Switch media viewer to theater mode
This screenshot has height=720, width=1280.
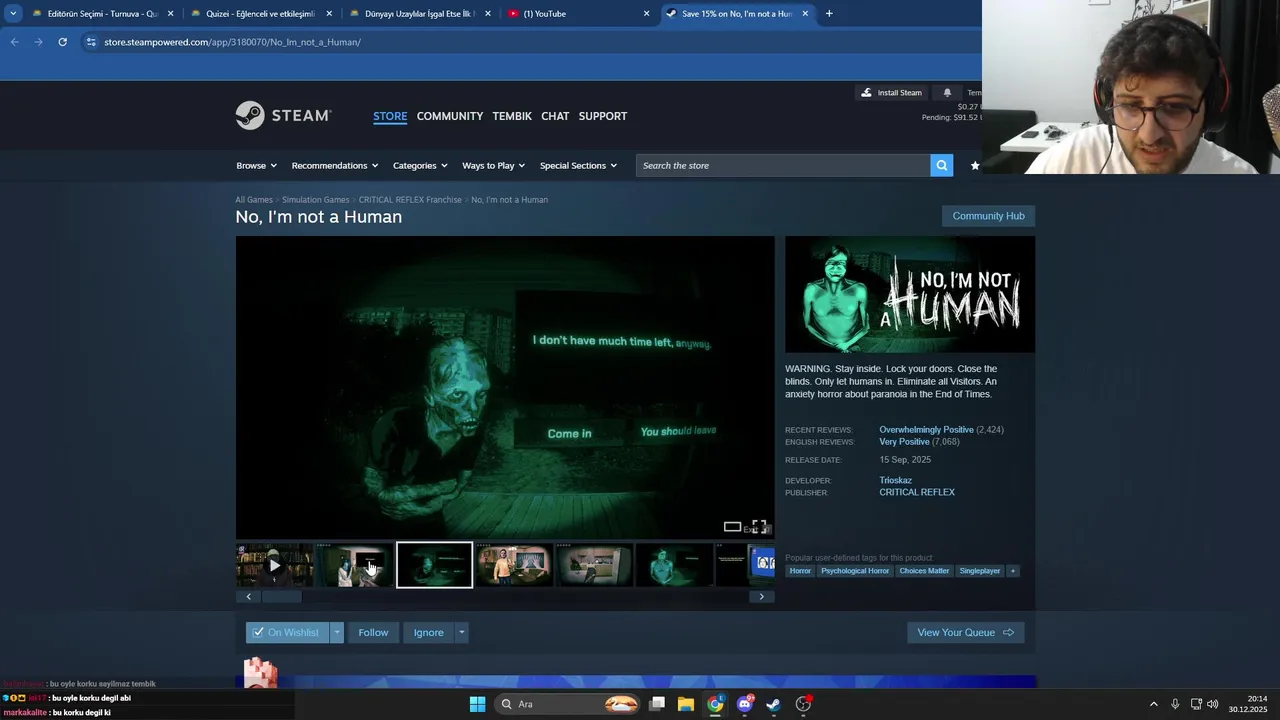pos(732,527)
